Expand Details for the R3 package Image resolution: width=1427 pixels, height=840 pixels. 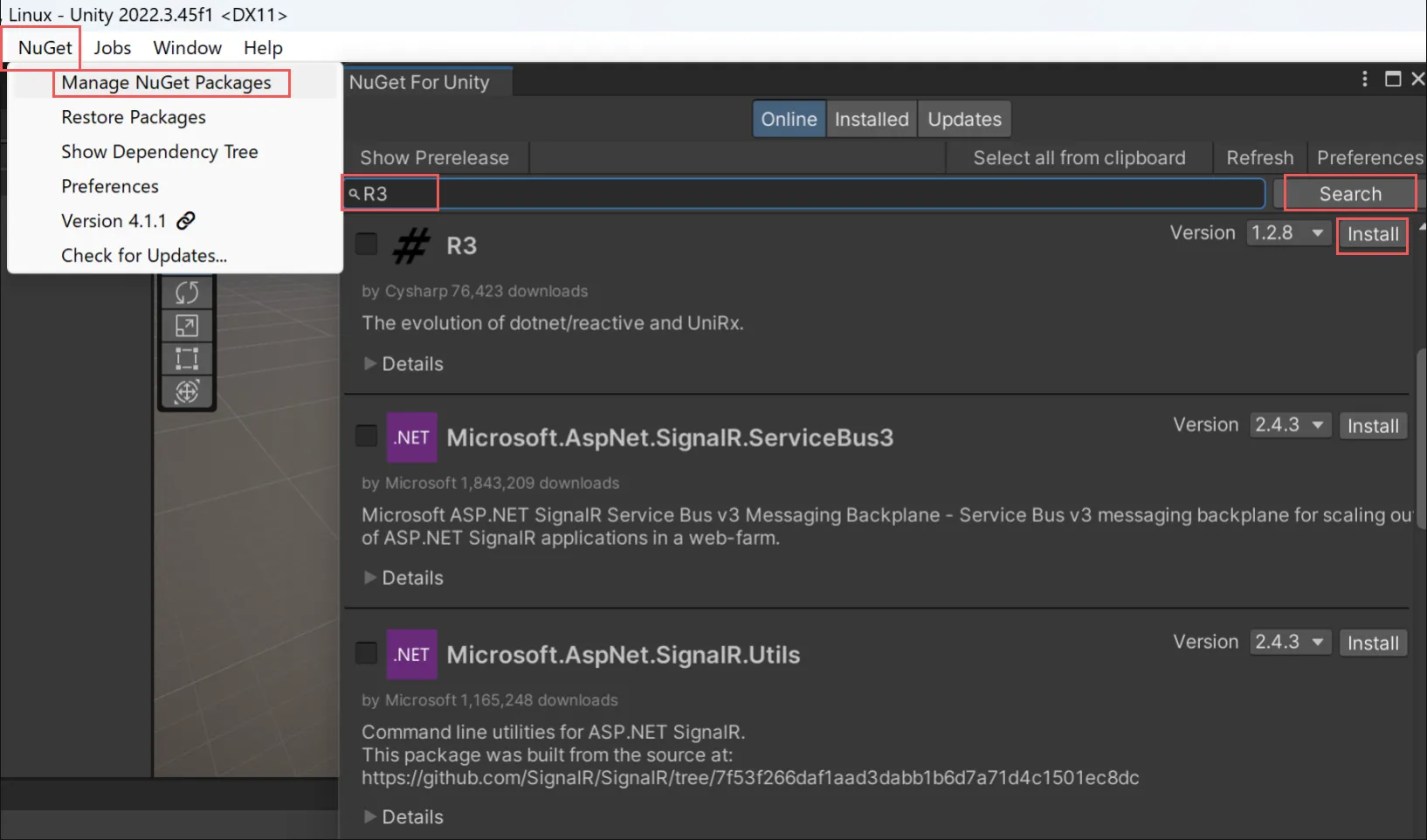(403, 364)
